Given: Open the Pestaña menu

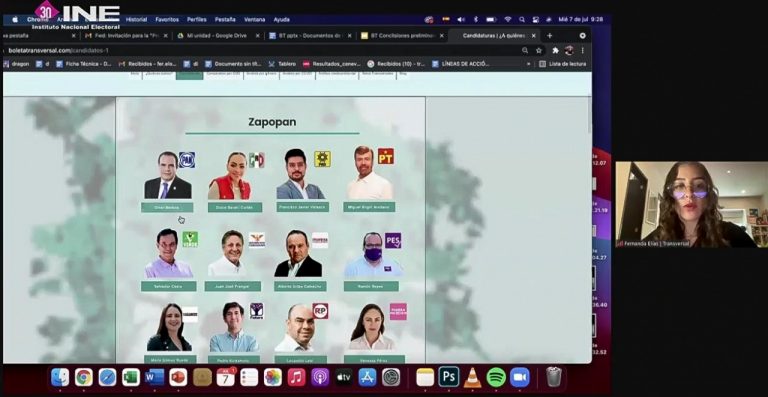Looking at the screenshot, I should [x=225, y=20].
